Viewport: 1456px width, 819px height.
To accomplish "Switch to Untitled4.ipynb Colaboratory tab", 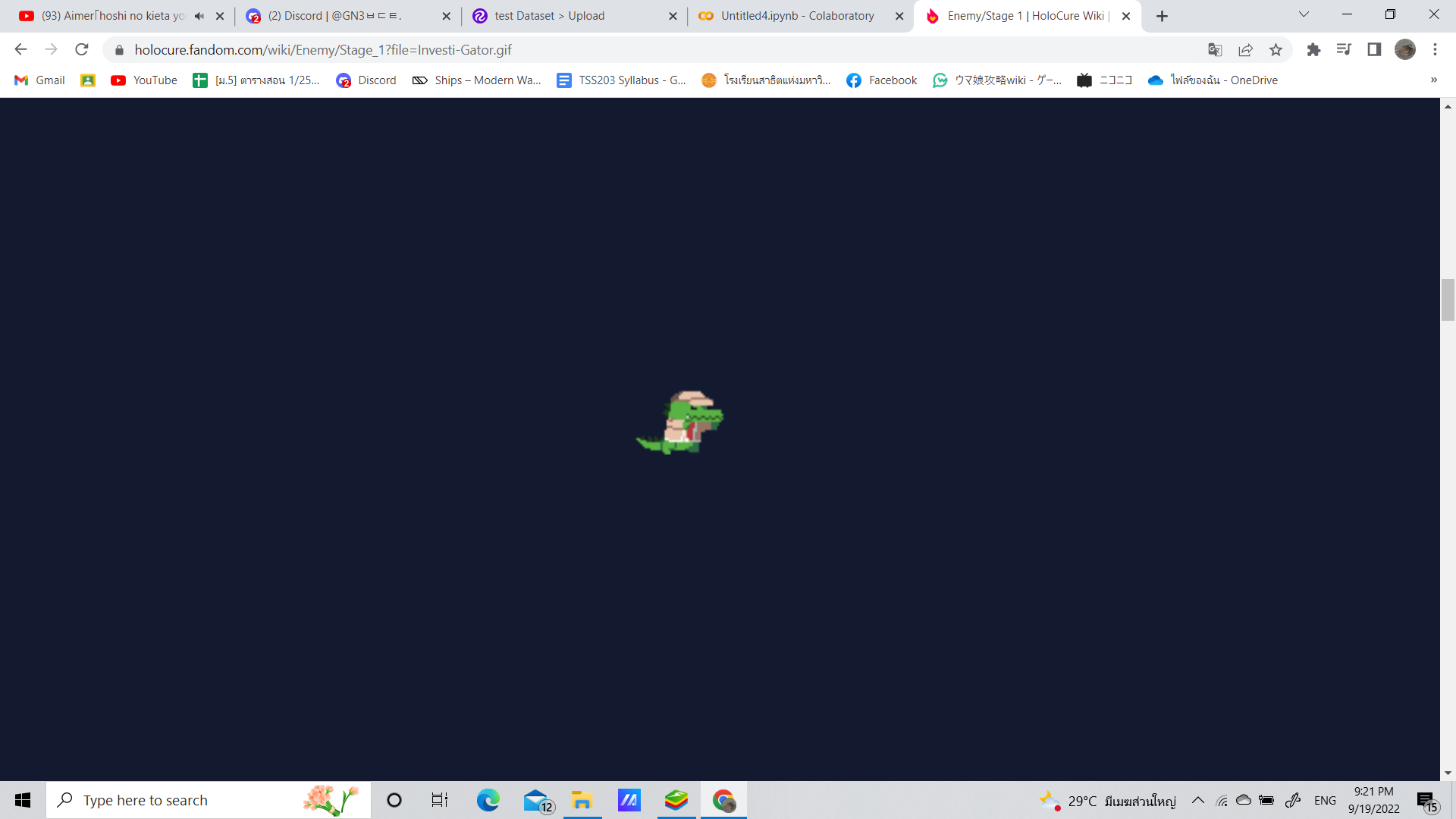I will (796, 16).
